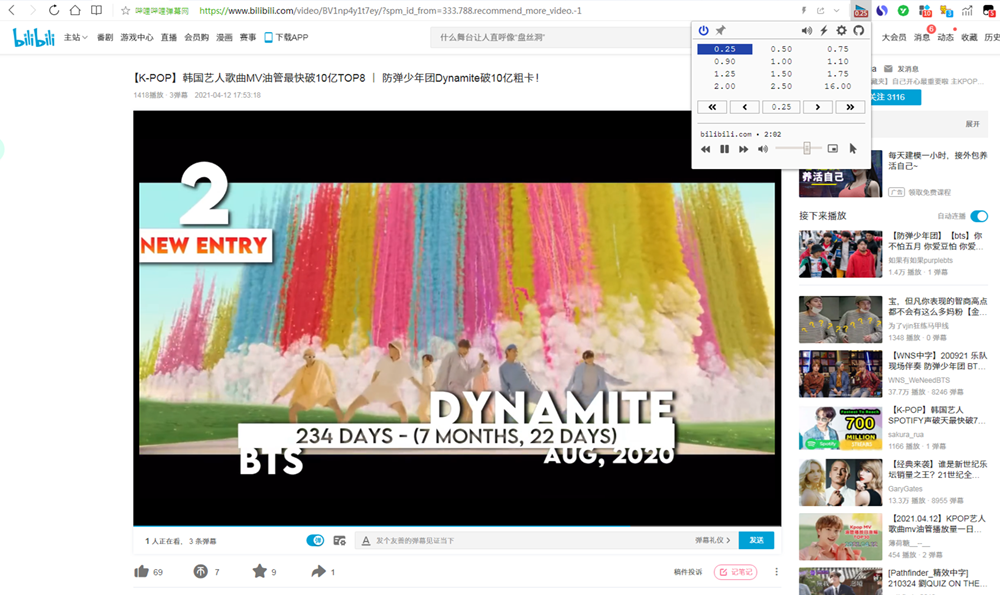Open 收藏 favorites in header
Image resolution: width=1000 pixels, height=595 pixels.
(x=969, y=38)
